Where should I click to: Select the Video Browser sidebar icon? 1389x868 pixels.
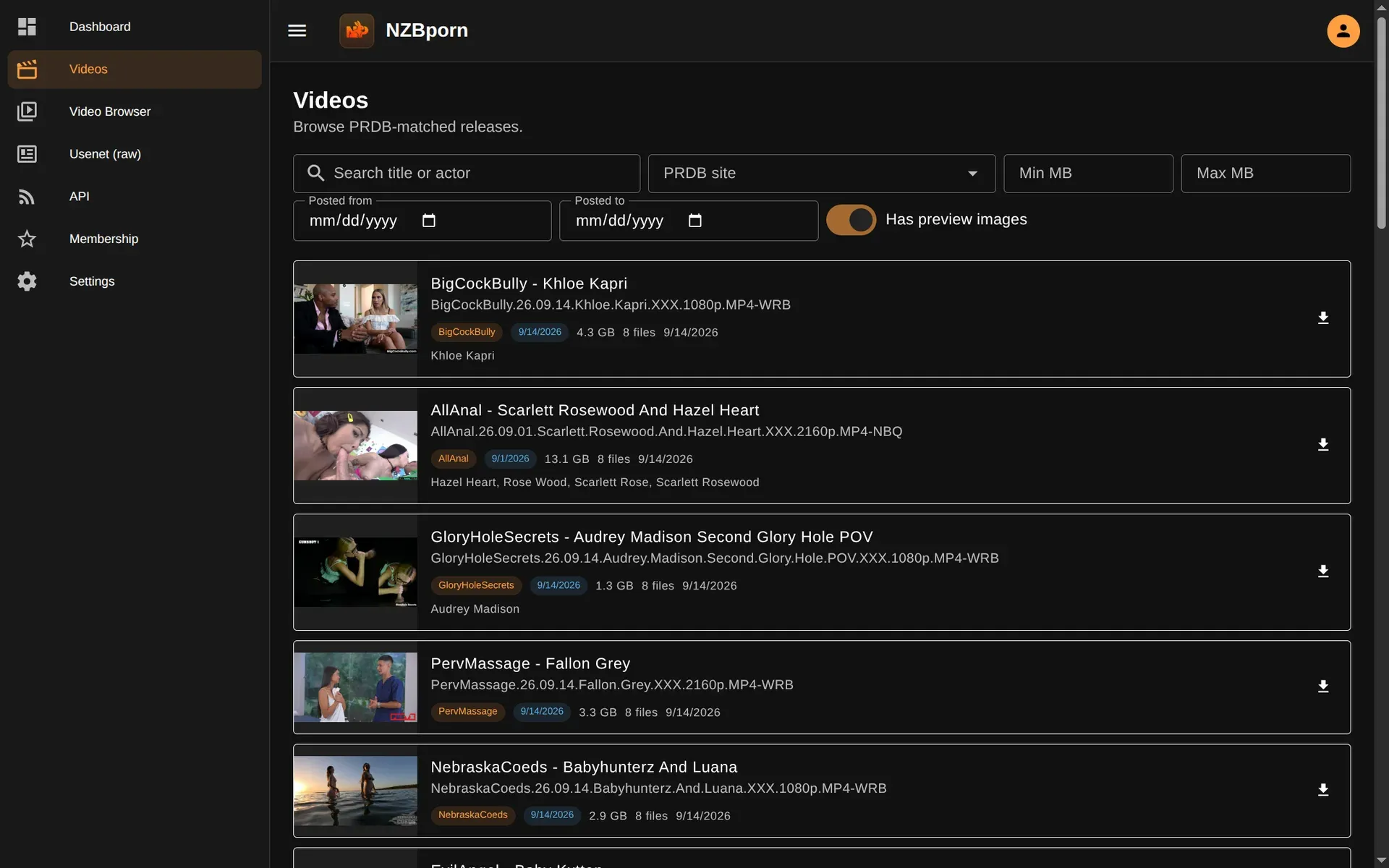pyautogui.click(x=27, y=111)
